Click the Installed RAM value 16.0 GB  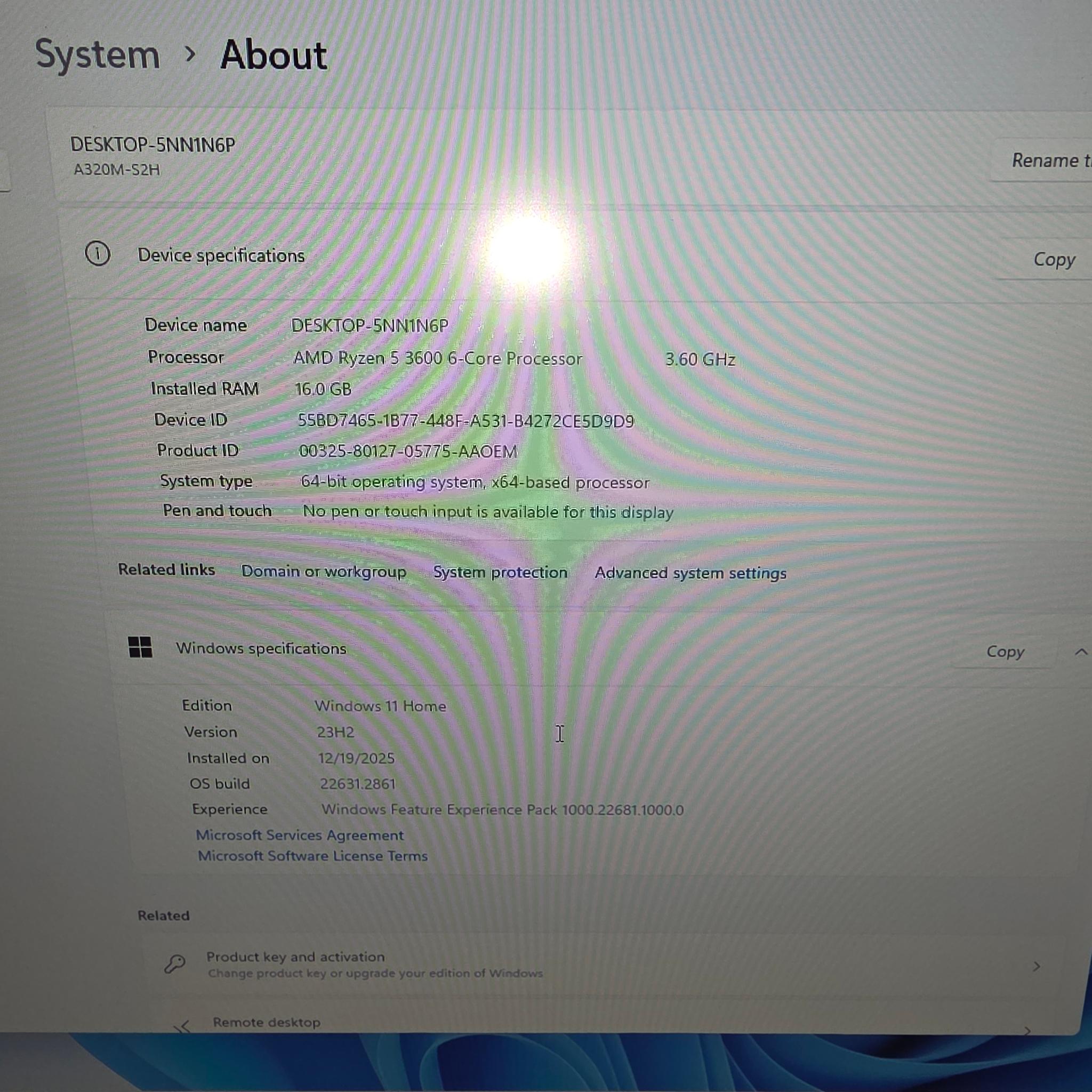[x=323, y=389]
